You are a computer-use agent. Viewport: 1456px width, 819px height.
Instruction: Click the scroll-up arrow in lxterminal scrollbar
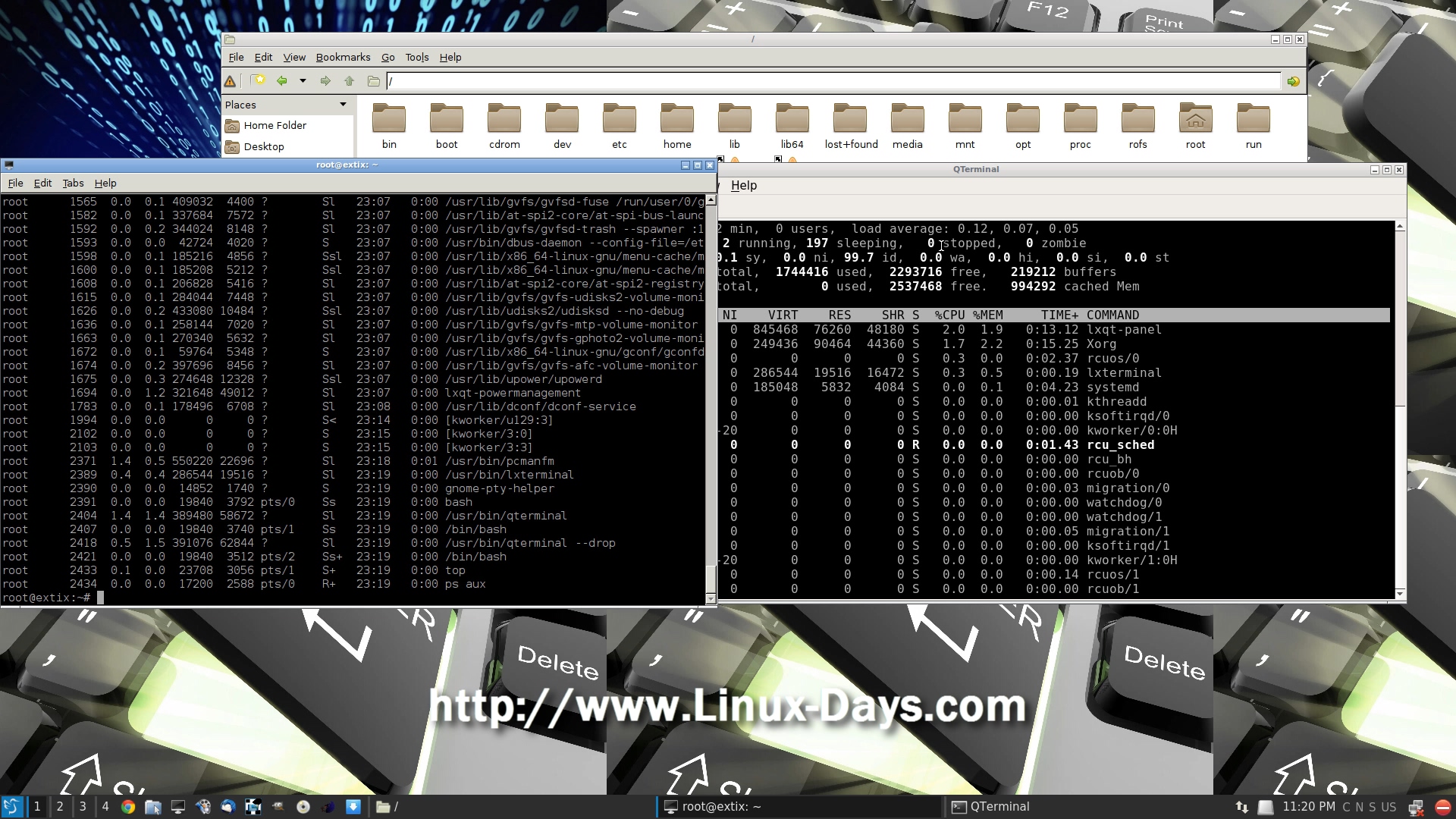[x=711, y=200]
